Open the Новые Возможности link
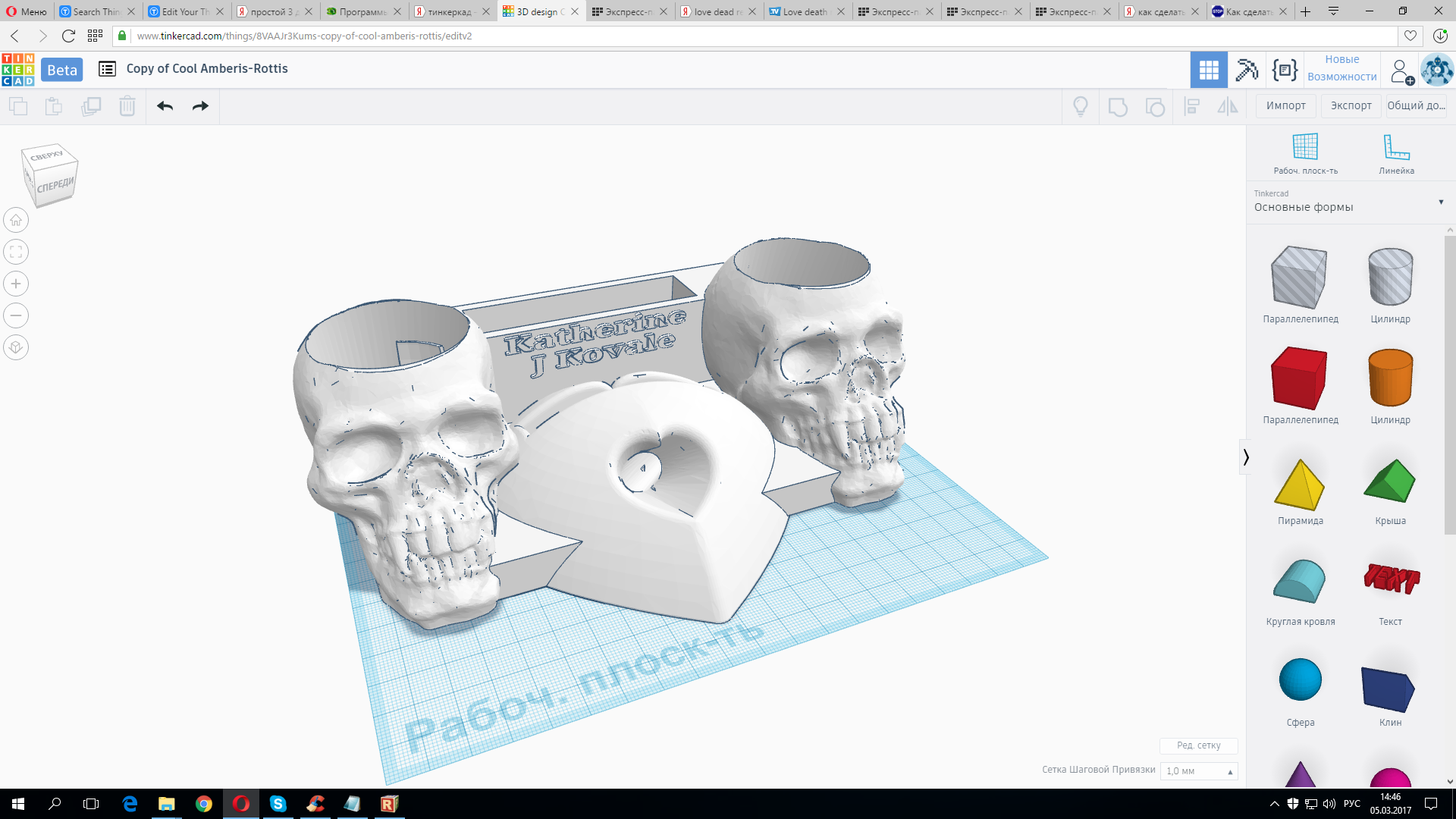Image resolution: width=1456 pixels, height=819 pixels. click(x=1341, y=68)
